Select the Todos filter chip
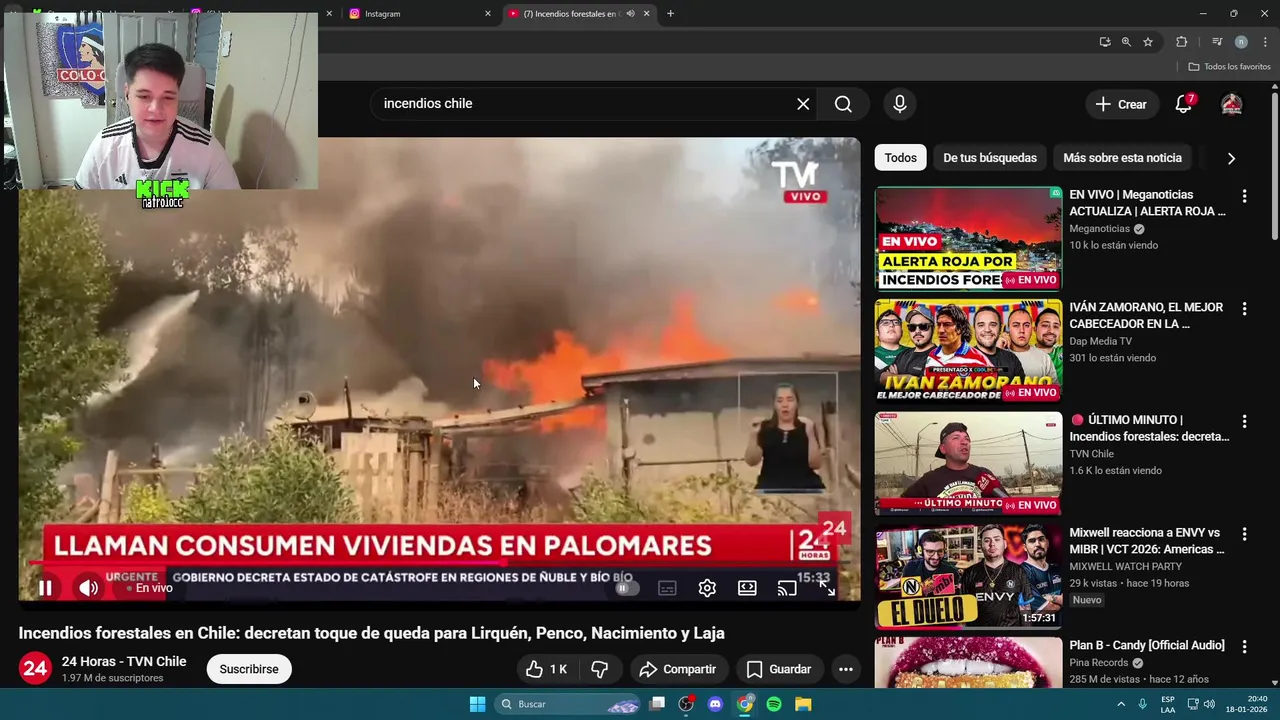This screenshot has height=720, width=1280. tap(900, 158)
